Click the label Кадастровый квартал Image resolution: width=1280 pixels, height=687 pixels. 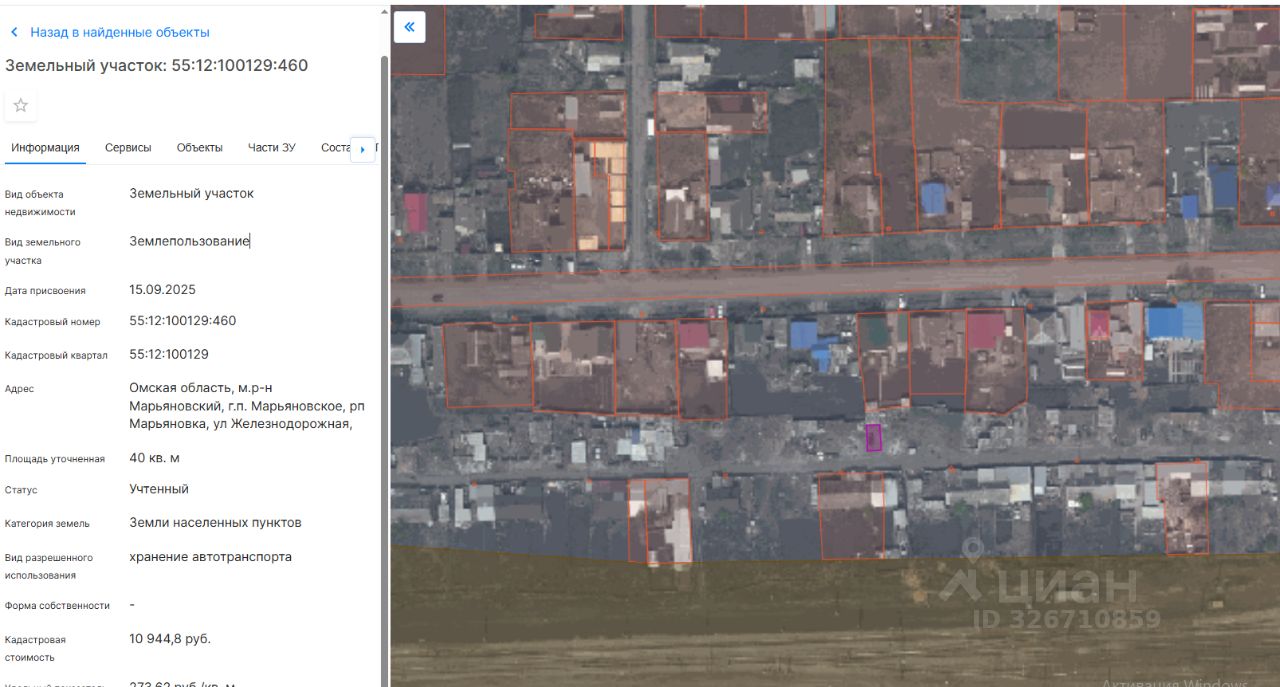(56, 355)
